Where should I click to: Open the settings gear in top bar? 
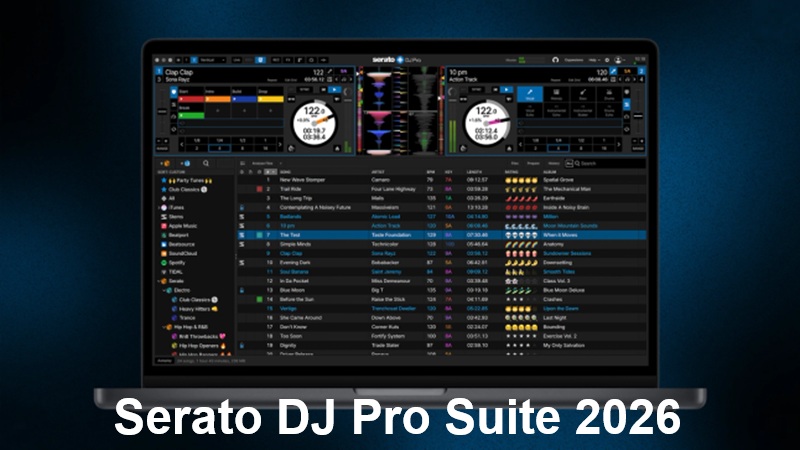[x=607, y=60]
